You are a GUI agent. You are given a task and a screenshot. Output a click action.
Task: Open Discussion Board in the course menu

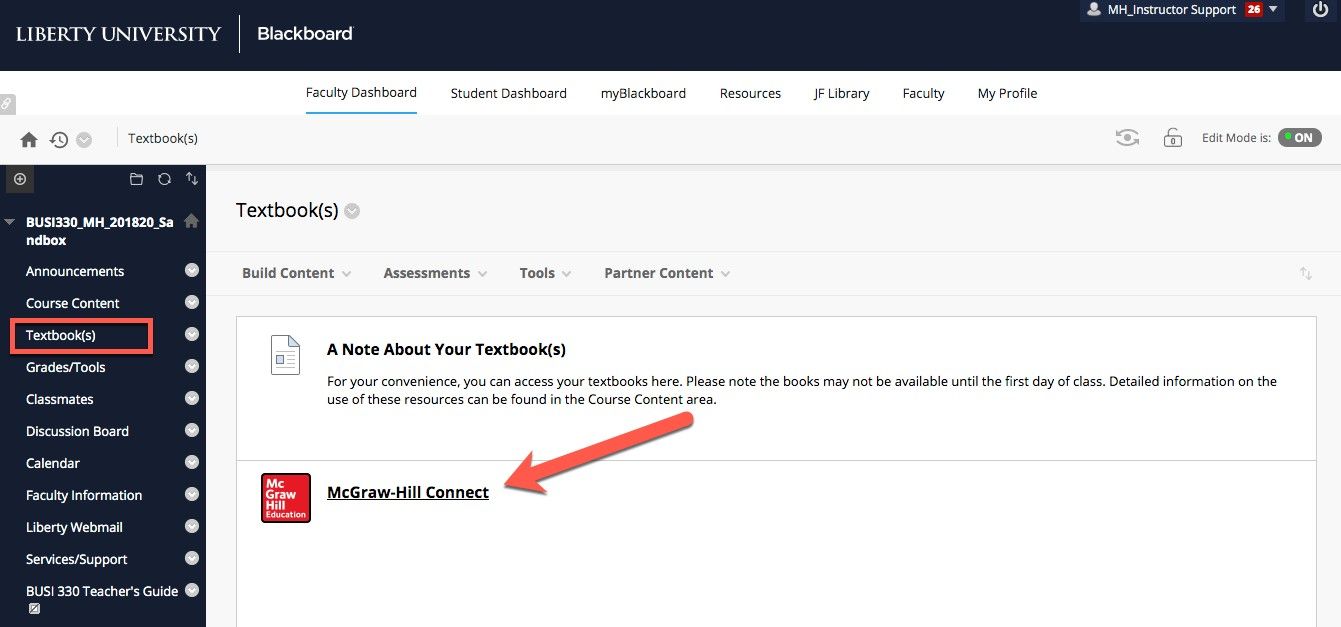click(77, 431)
